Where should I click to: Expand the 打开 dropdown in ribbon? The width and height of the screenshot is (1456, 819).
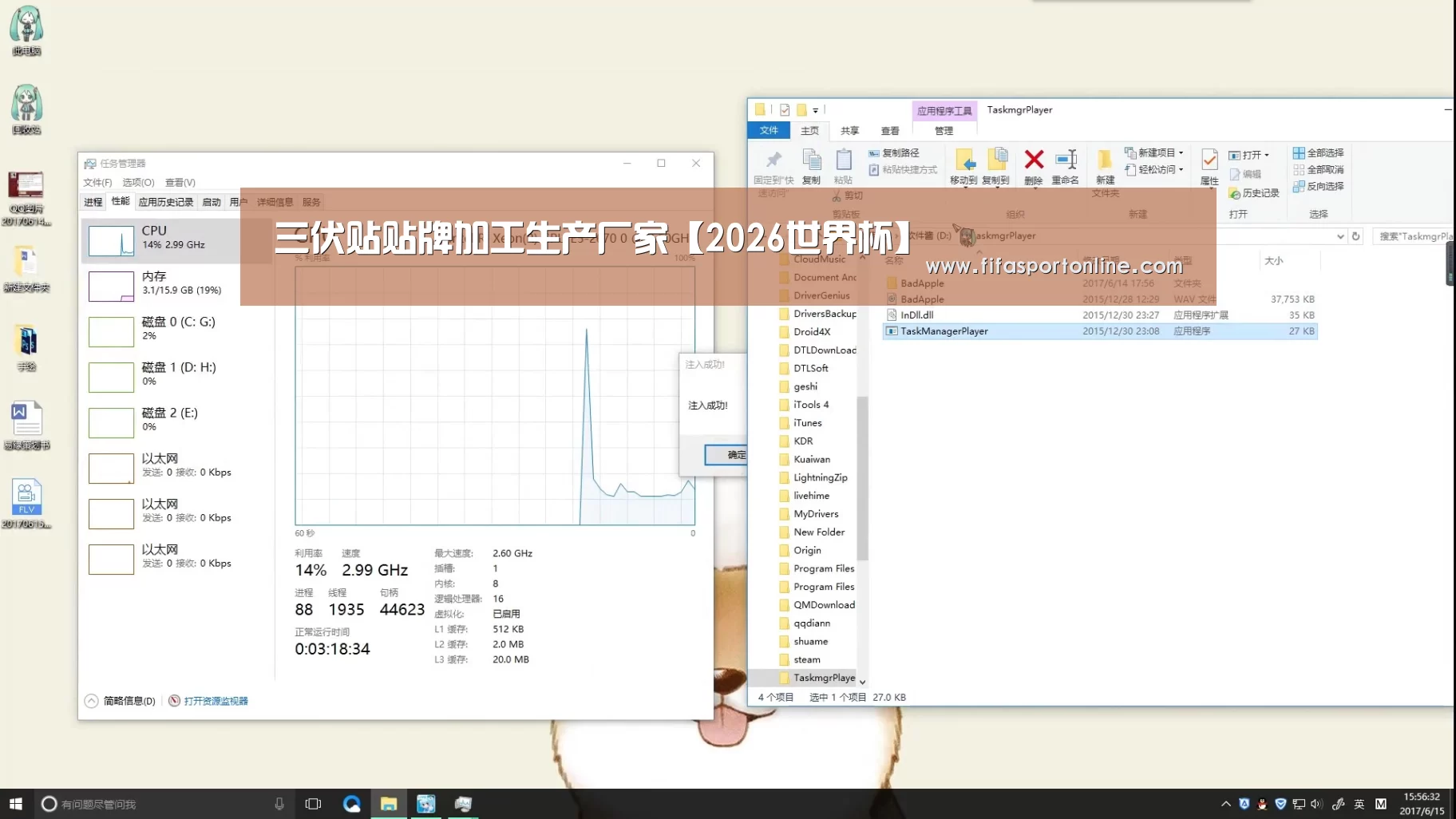pos(1248,155)
